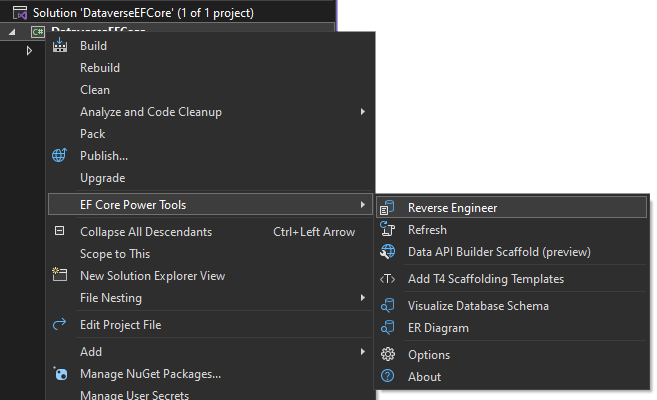Expand the File Nesting submenu arrow
This screenshot has height=400, width=657.
(x=362, y=298)
